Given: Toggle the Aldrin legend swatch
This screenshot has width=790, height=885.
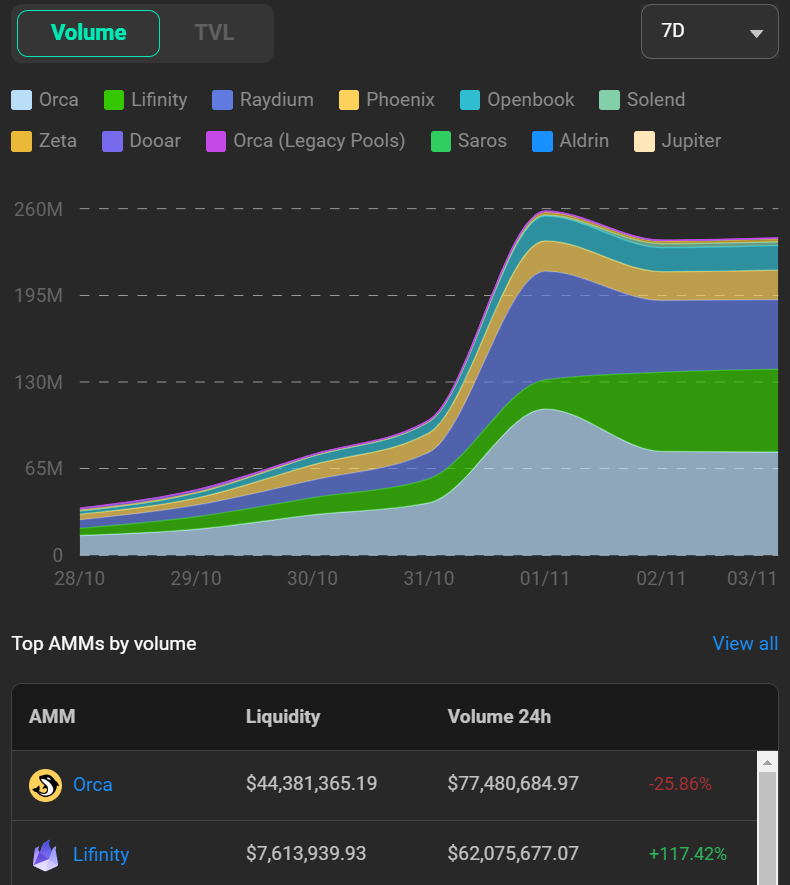Looking at the screenshot, I should coord(542,141).
